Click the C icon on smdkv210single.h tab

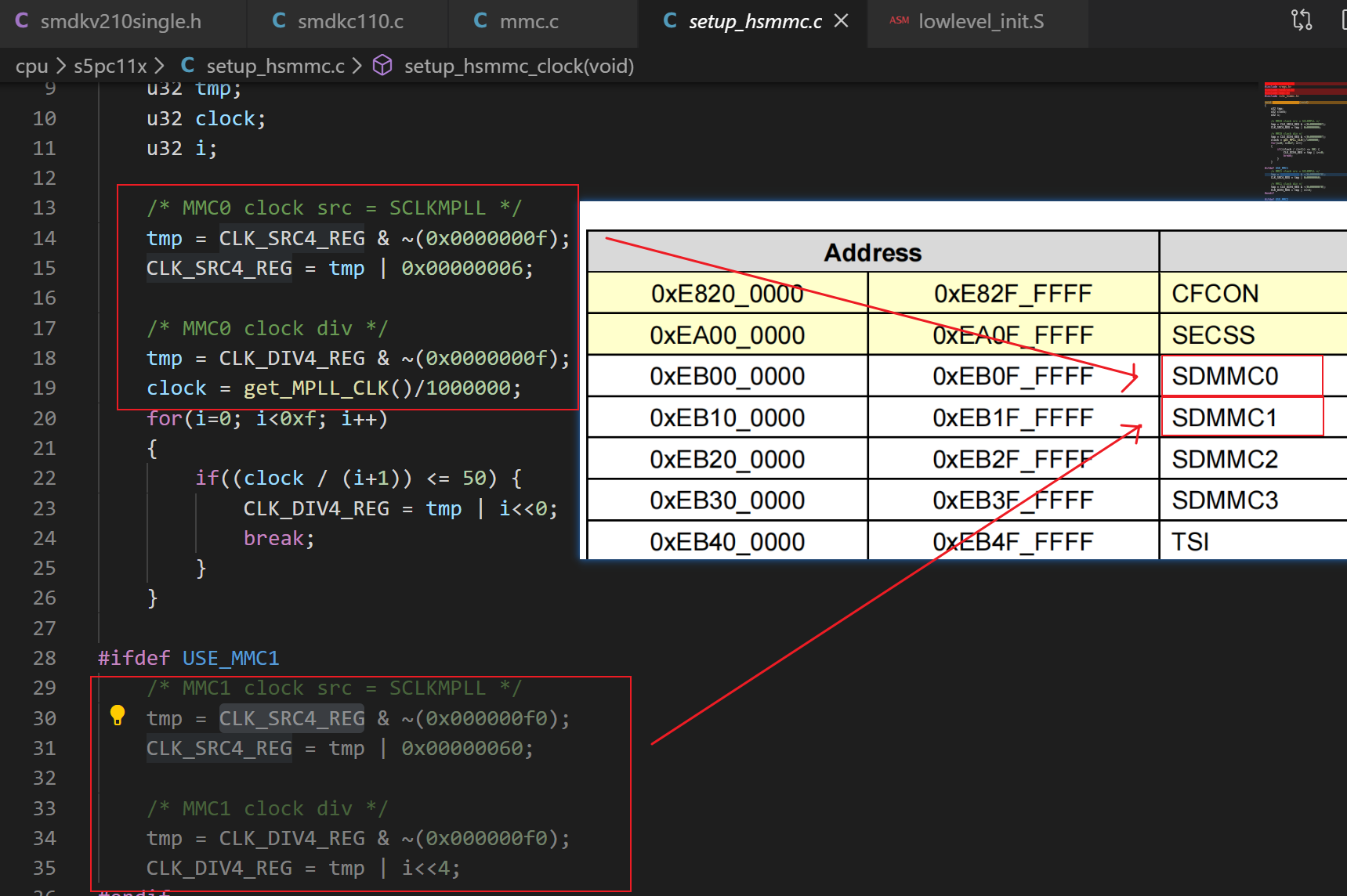coord(22,21)
